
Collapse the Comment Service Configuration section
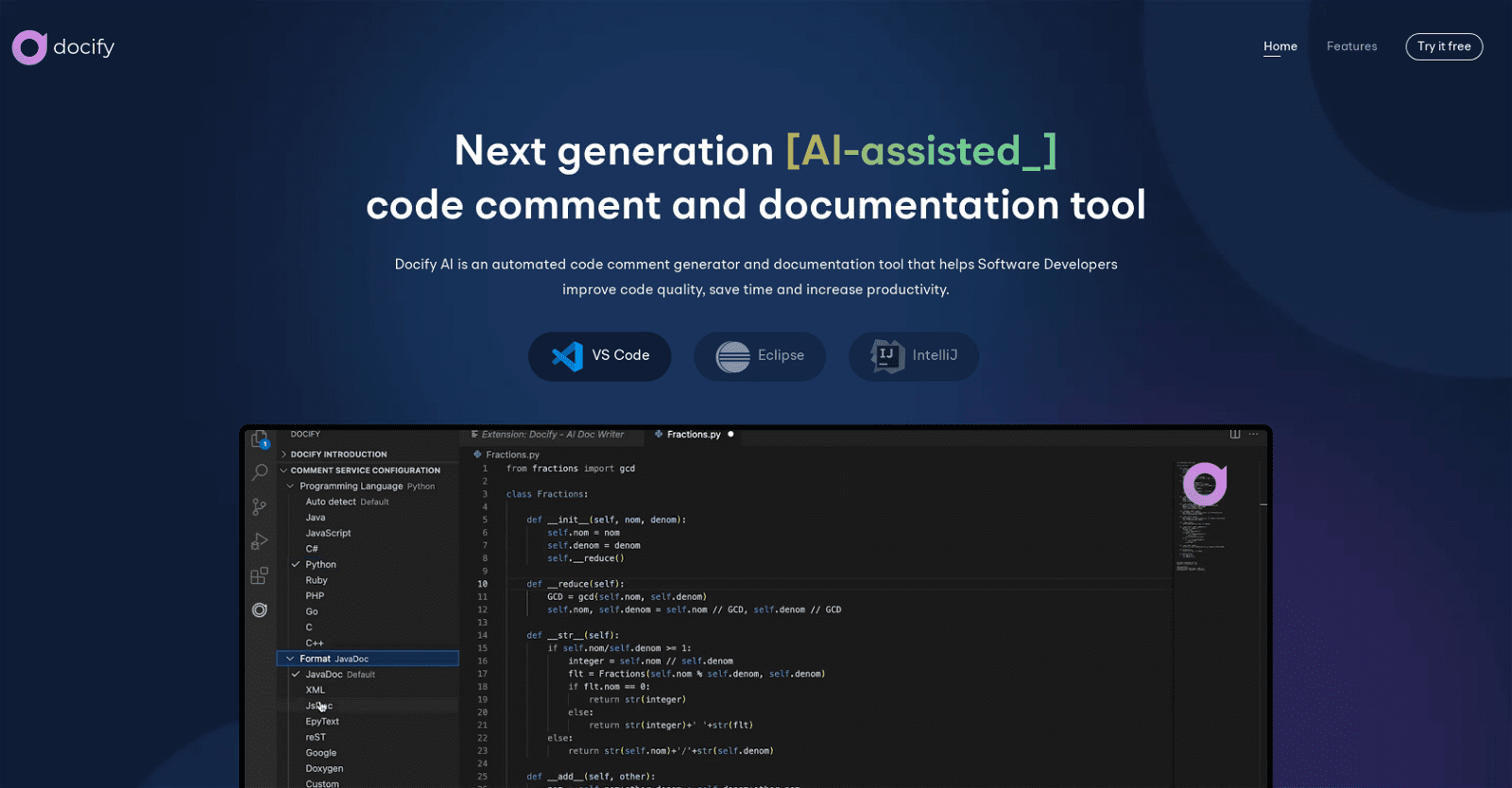coord(365,471)
